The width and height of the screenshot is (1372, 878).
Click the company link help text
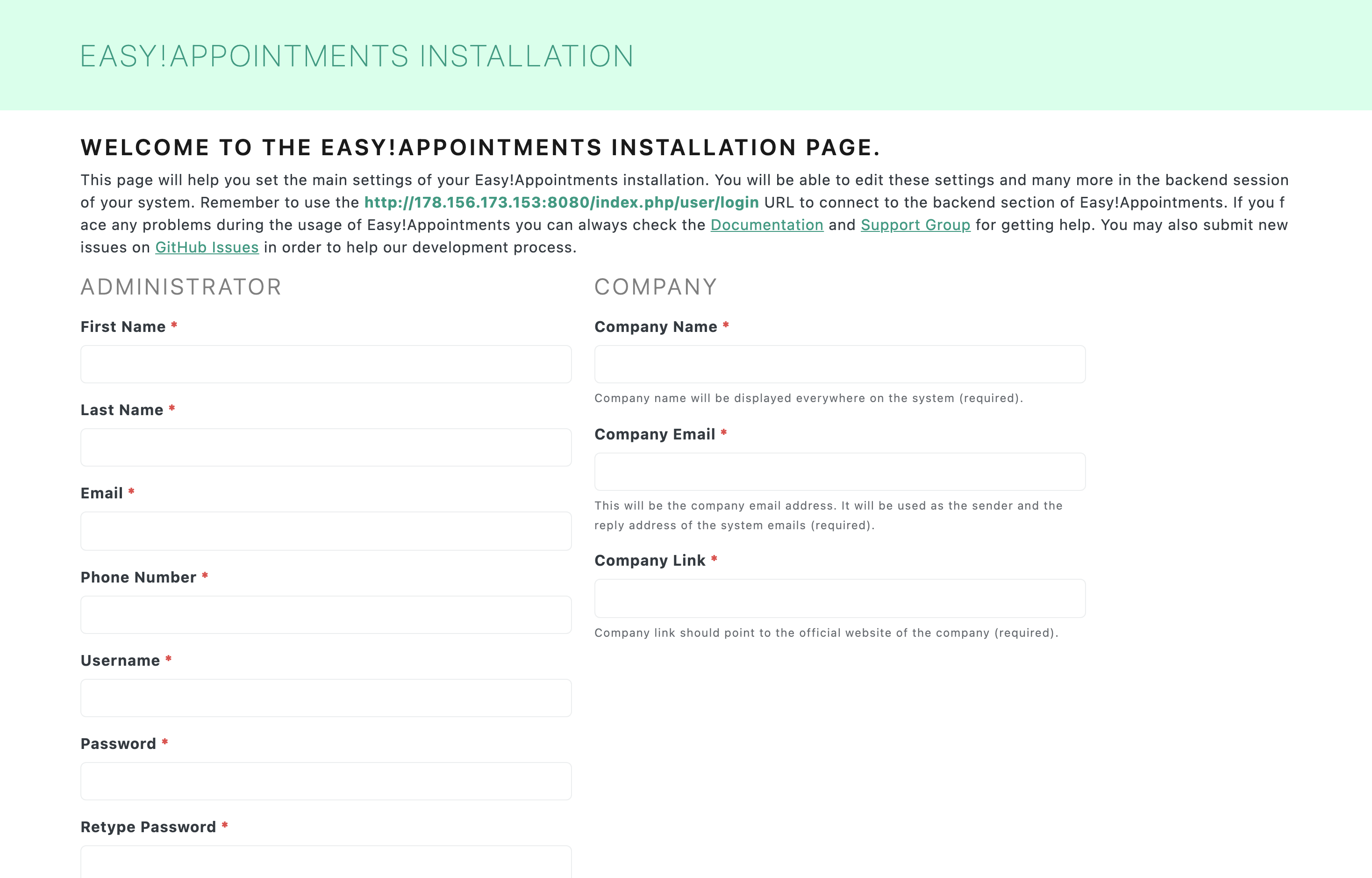(826, 633)
